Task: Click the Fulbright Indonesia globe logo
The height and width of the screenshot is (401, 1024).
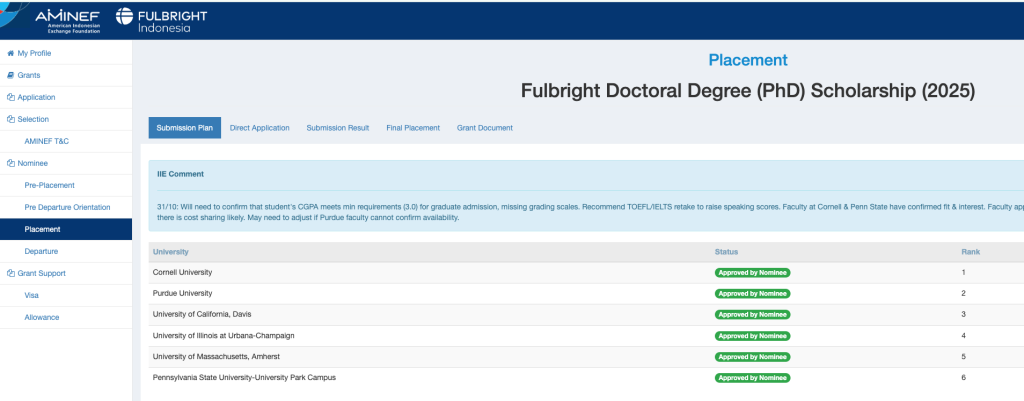Action: pos(126,17)
